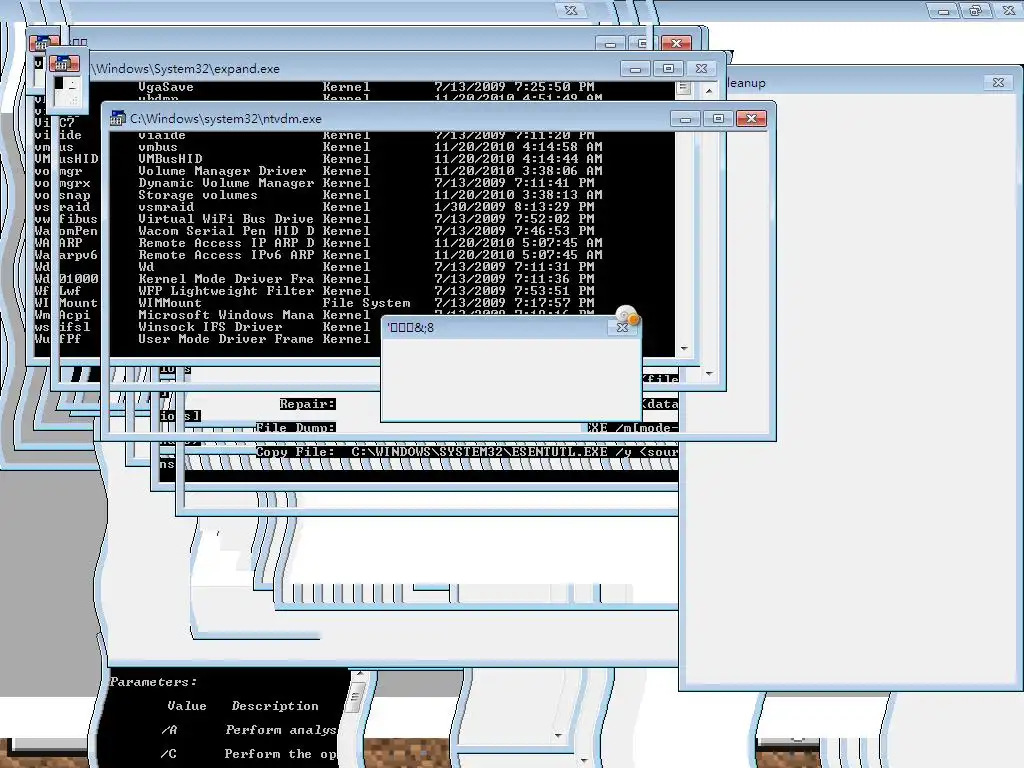Click the disc icon above the small dialog
This screenshot has width=1024, height=768.
coord(627,313)
